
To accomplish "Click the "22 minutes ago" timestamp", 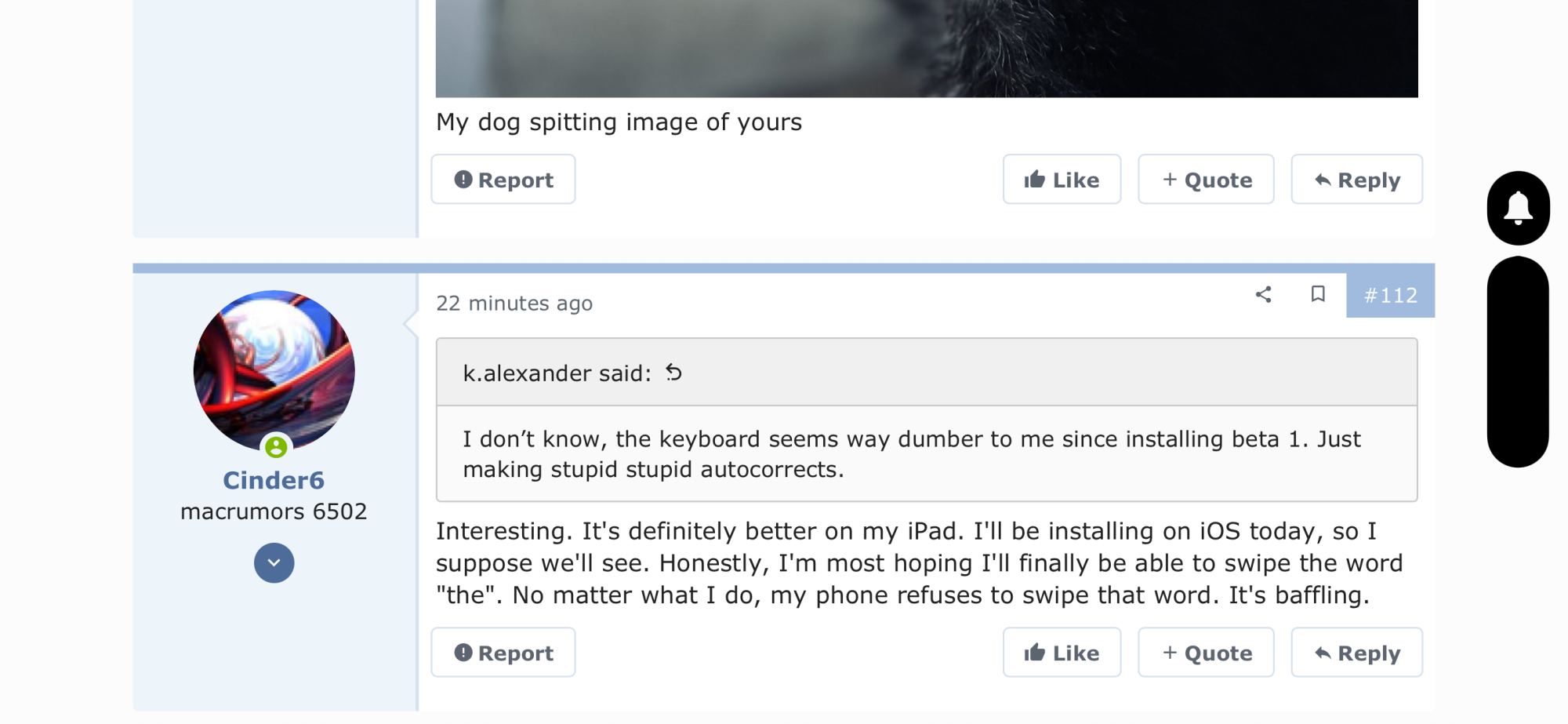I will click(x=514, y=304).
